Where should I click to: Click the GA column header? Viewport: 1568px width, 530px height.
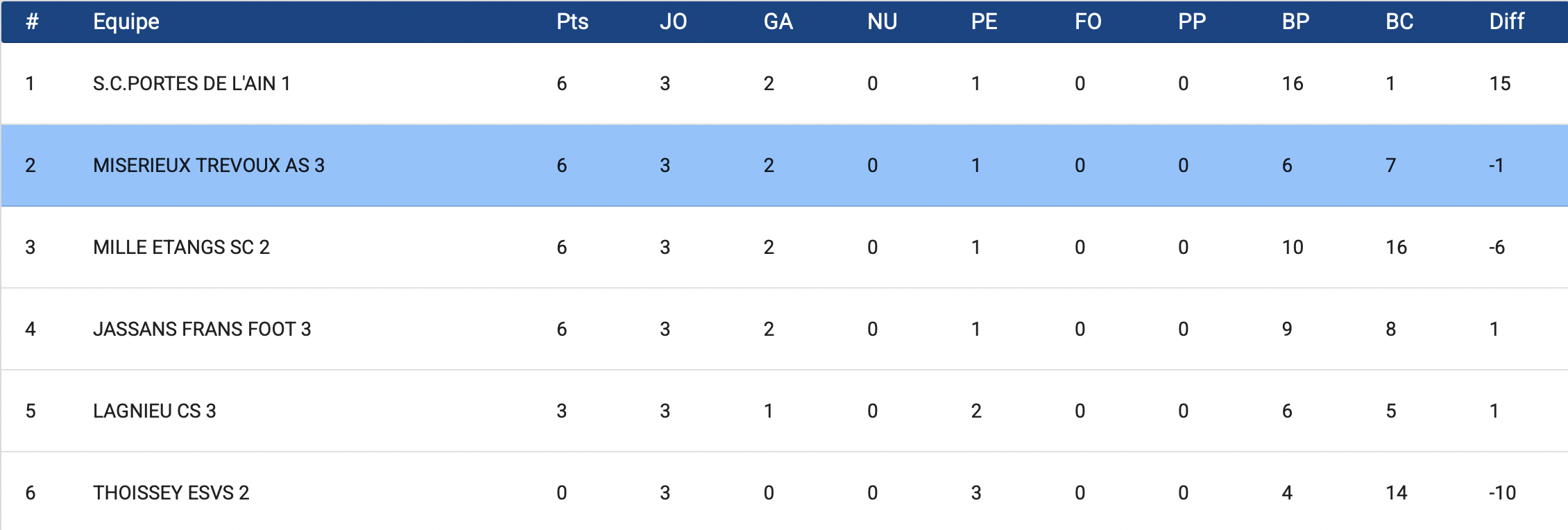coord(778,22)
